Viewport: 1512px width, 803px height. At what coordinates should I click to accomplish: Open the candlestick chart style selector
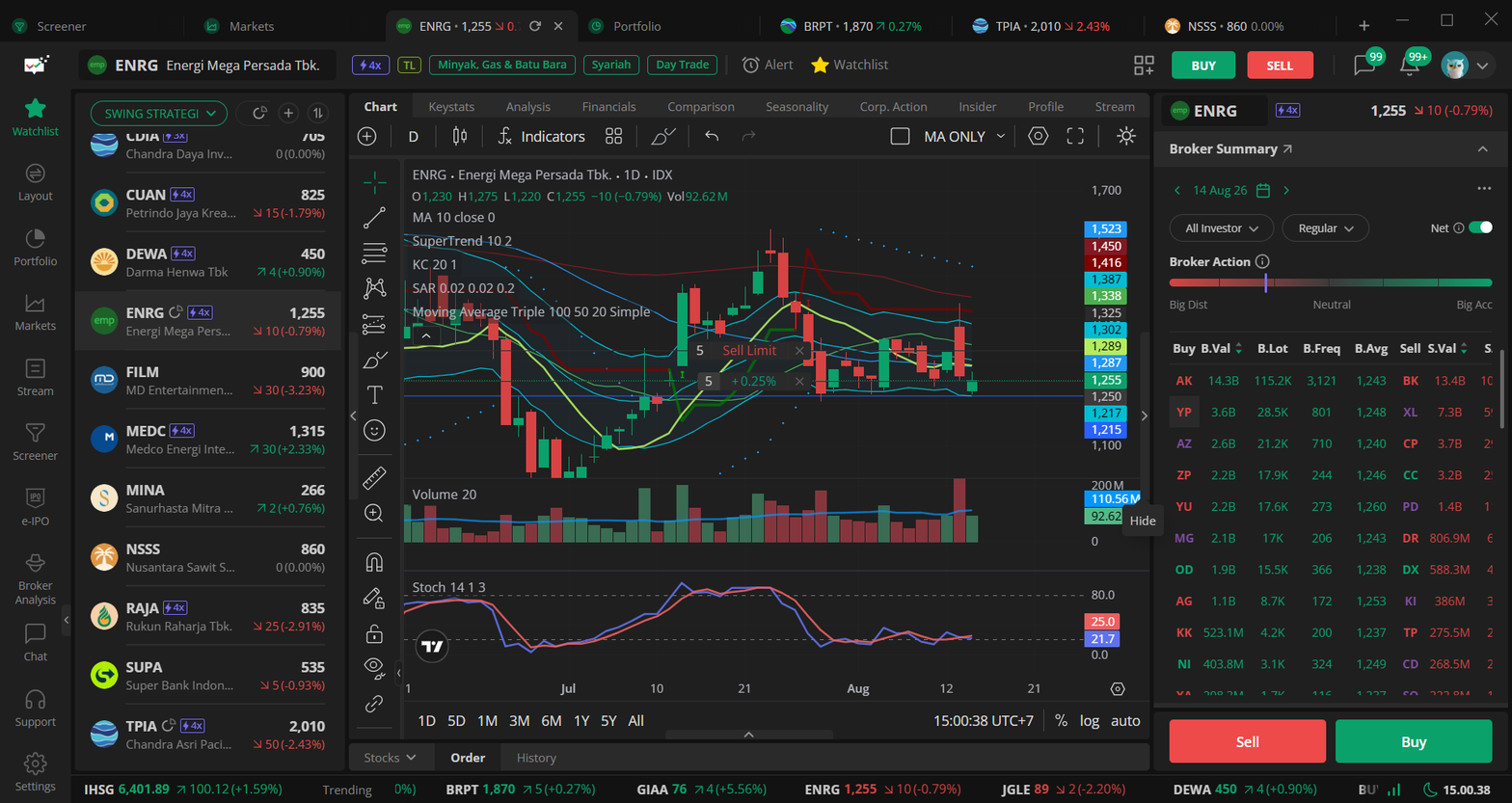pos(460,137)
